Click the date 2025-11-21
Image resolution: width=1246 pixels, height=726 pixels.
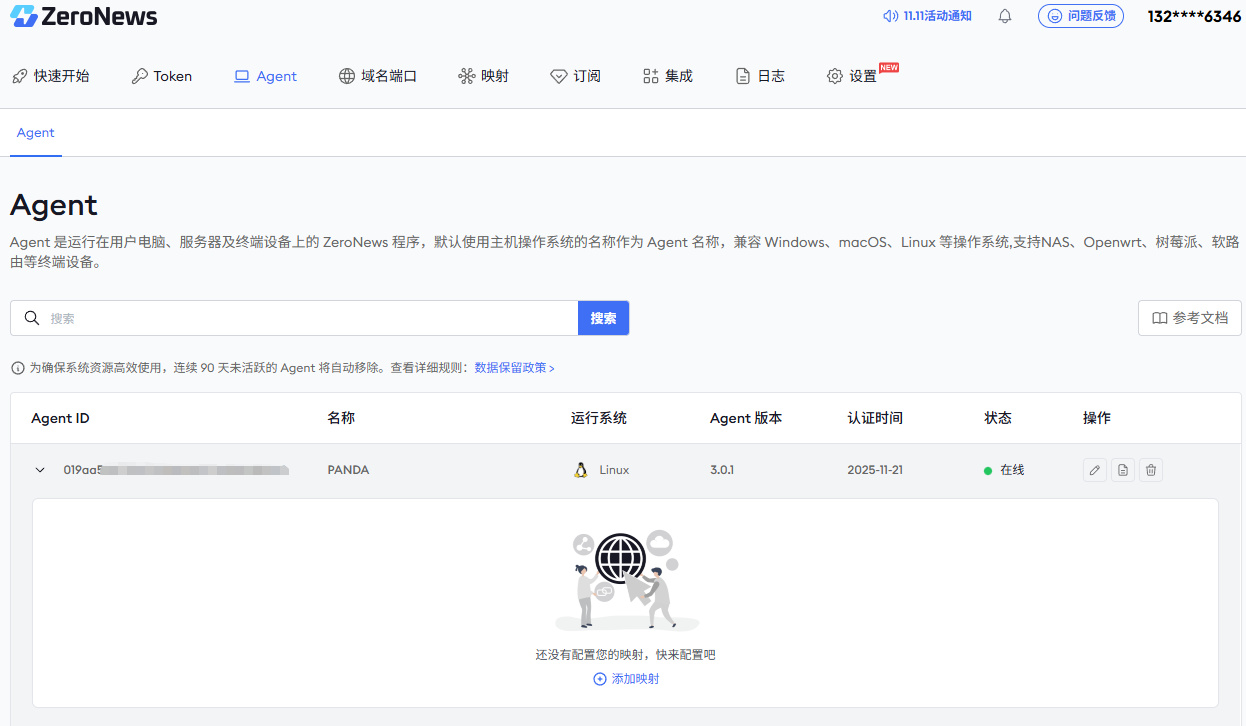[875, 470]
